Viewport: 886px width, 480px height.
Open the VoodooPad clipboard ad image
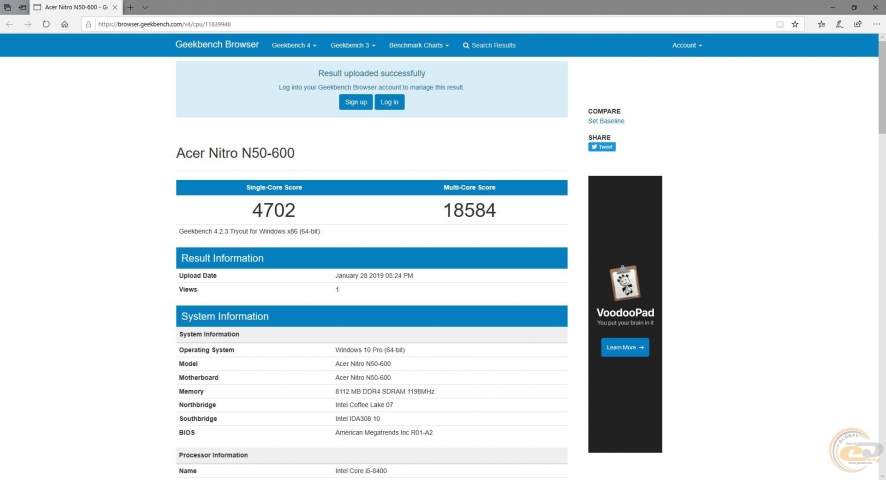tap(625, 283)
